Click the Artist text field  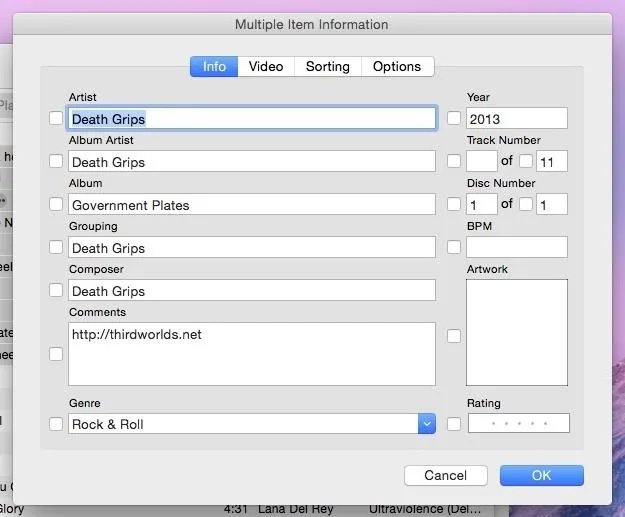252,118
